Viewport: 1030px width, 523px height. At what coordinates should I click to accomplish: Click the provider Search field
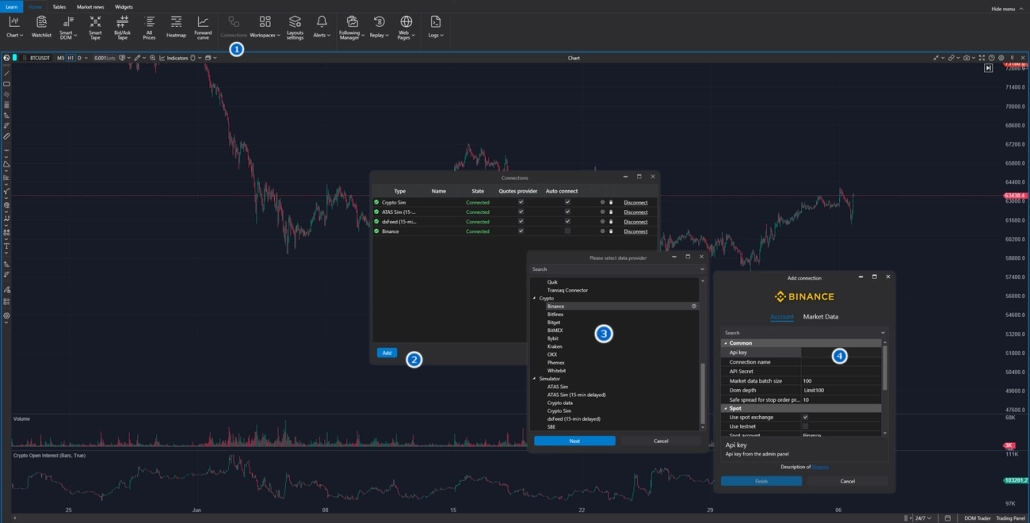coord(617,269)
